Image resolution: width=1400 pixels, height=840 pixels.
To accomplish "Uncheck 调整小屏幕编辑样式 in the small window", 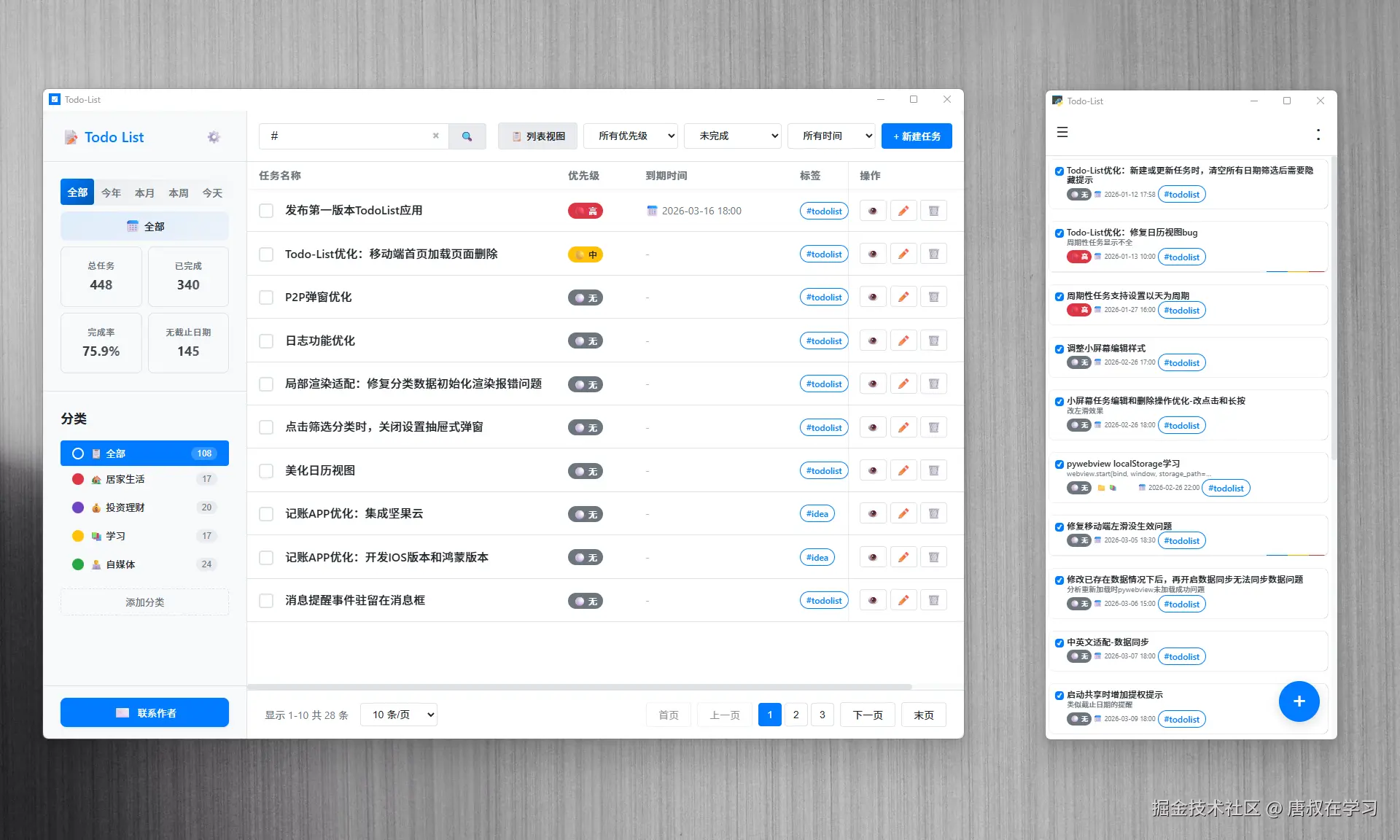I will click(x=1059, y=349).
